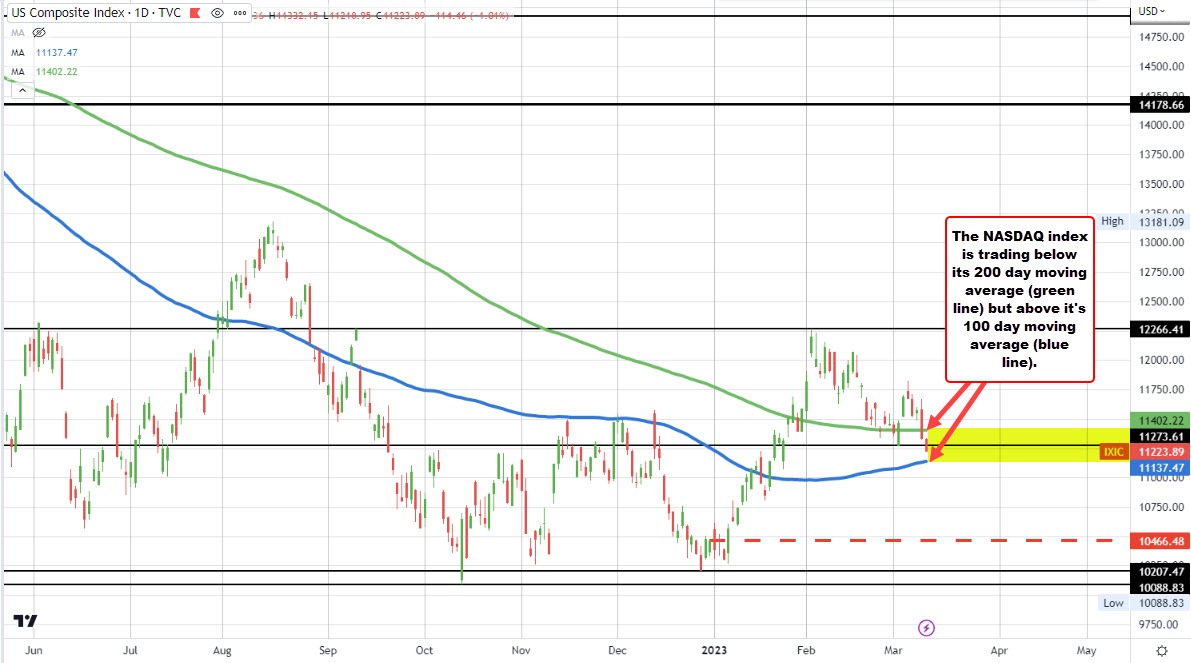The image size is (1191, 663).
Task: Click the Oct label on time axis
Action: (x=424, y=651)
